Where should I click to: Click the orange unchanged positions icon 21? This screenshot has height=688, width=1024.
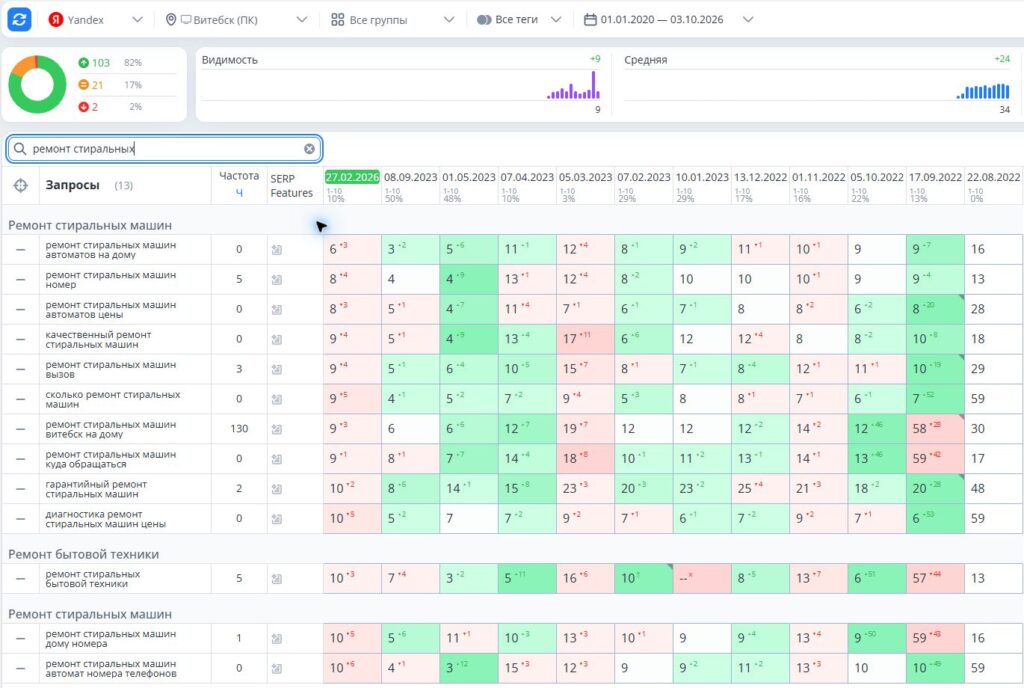click(84, 85)
